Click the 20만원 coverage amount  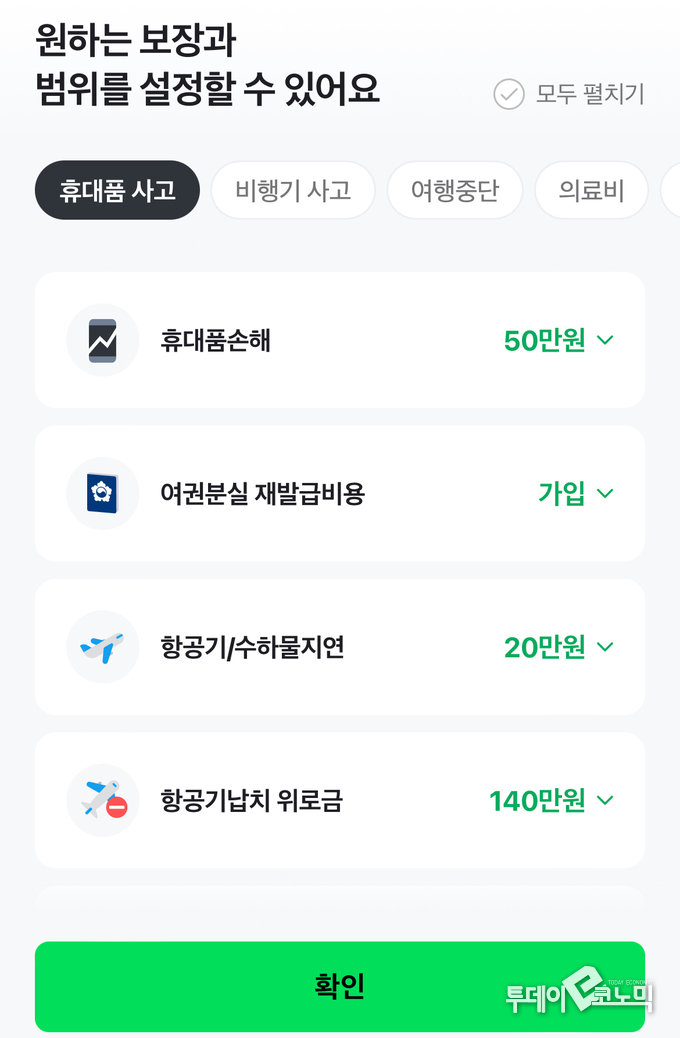(x=544, y=647)
